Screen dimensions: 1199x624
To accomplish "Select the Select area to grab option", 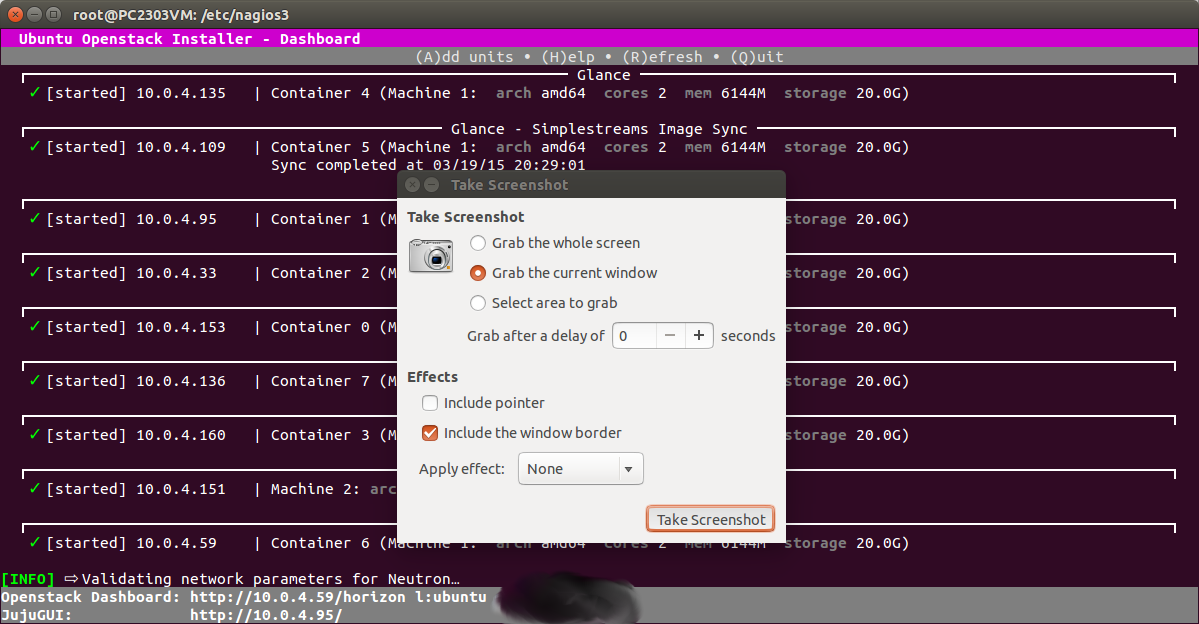I will (478, 303).
